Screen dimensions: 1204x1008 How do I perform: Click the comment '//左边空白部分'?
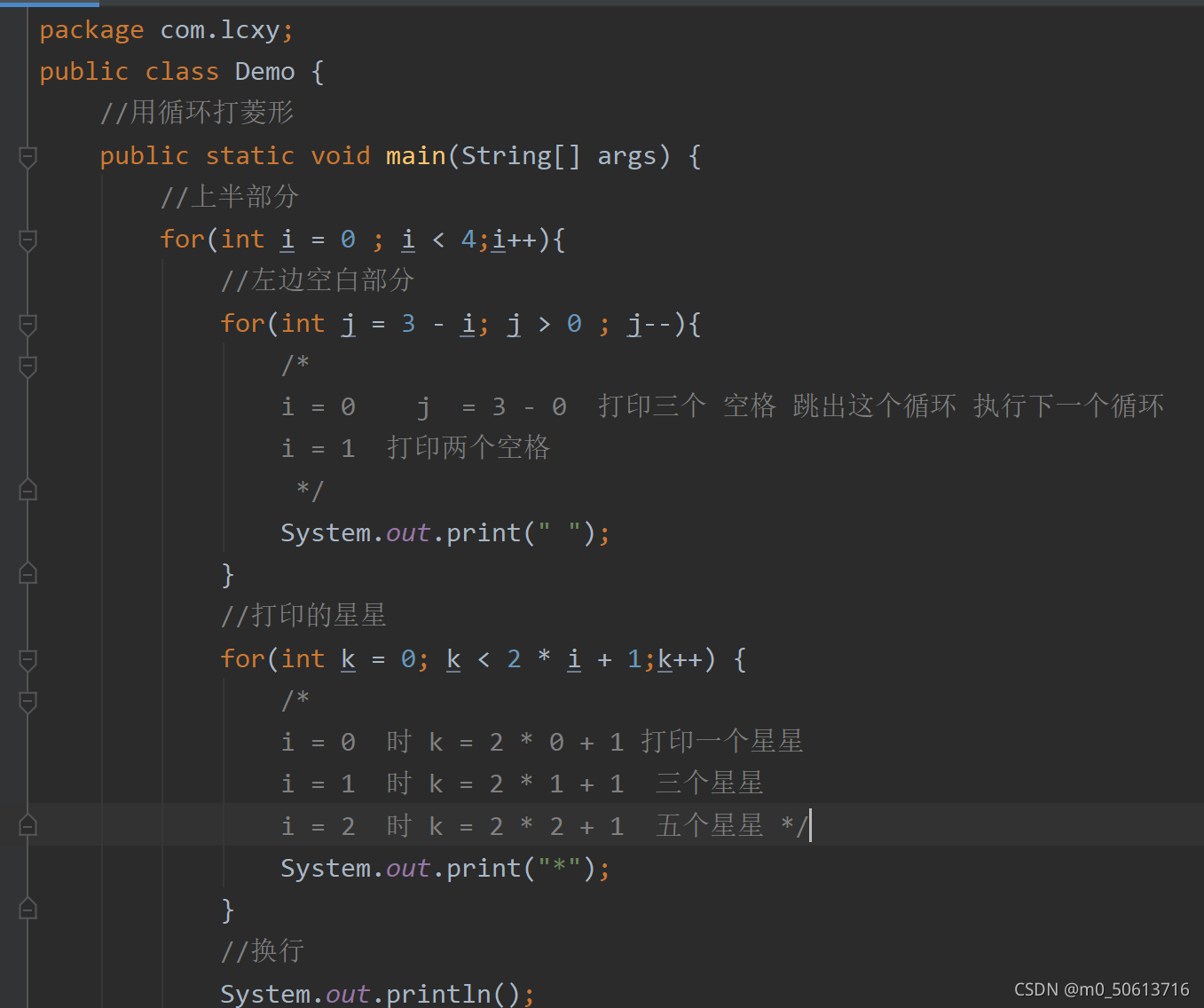[x=318, y=280]
